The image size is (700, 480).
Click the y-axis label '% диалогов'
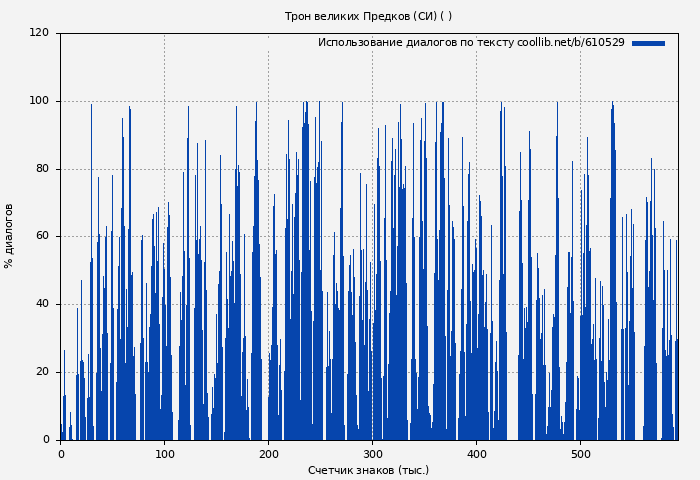coord(9,236)
